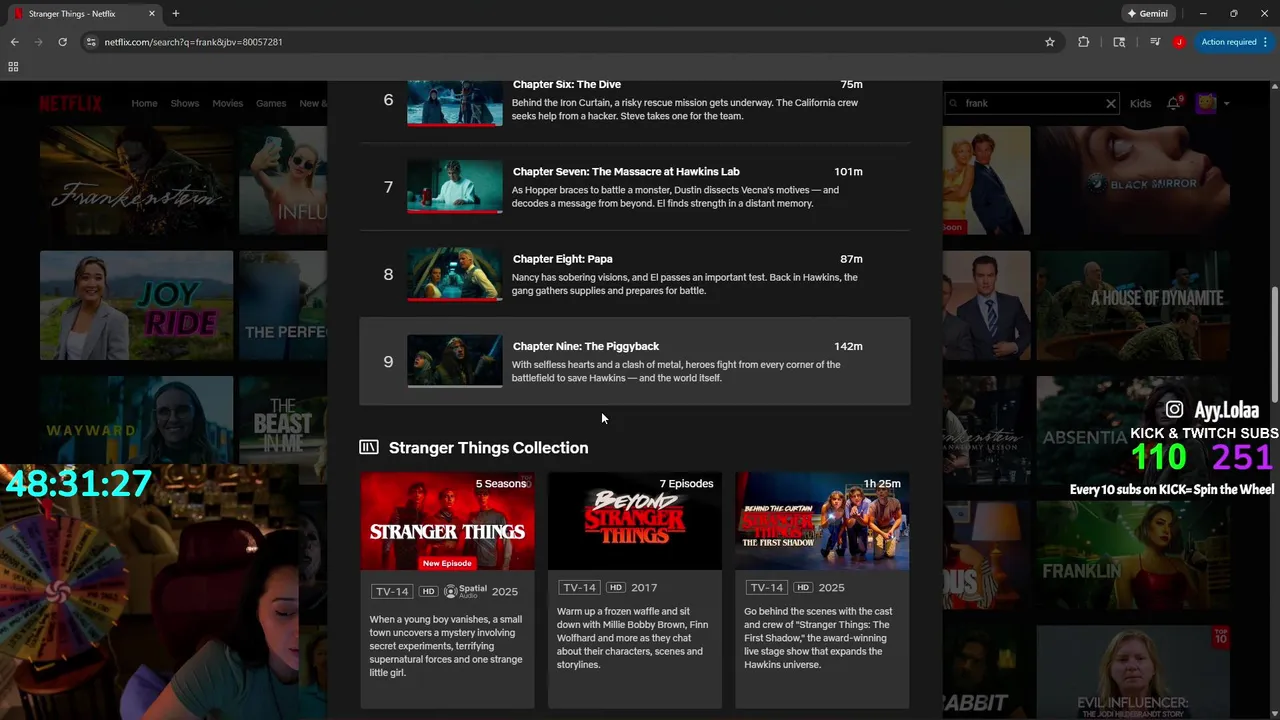Open the Chrome extensions puzzle icon

1084,42
